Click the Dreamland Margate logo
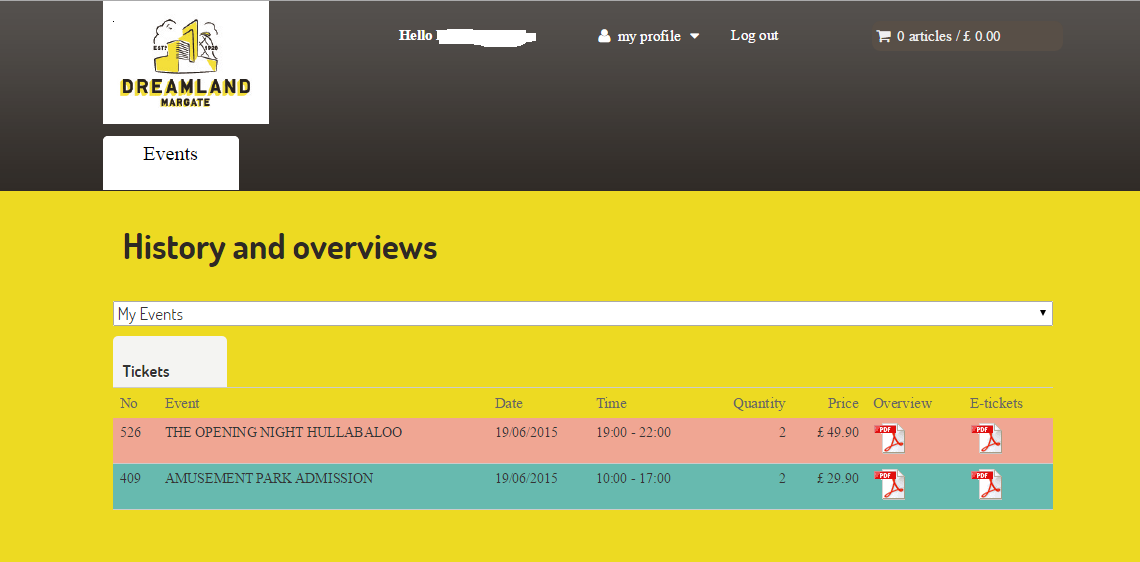The height and width of the screenshot is (562, 1140). tap(186, 63)
